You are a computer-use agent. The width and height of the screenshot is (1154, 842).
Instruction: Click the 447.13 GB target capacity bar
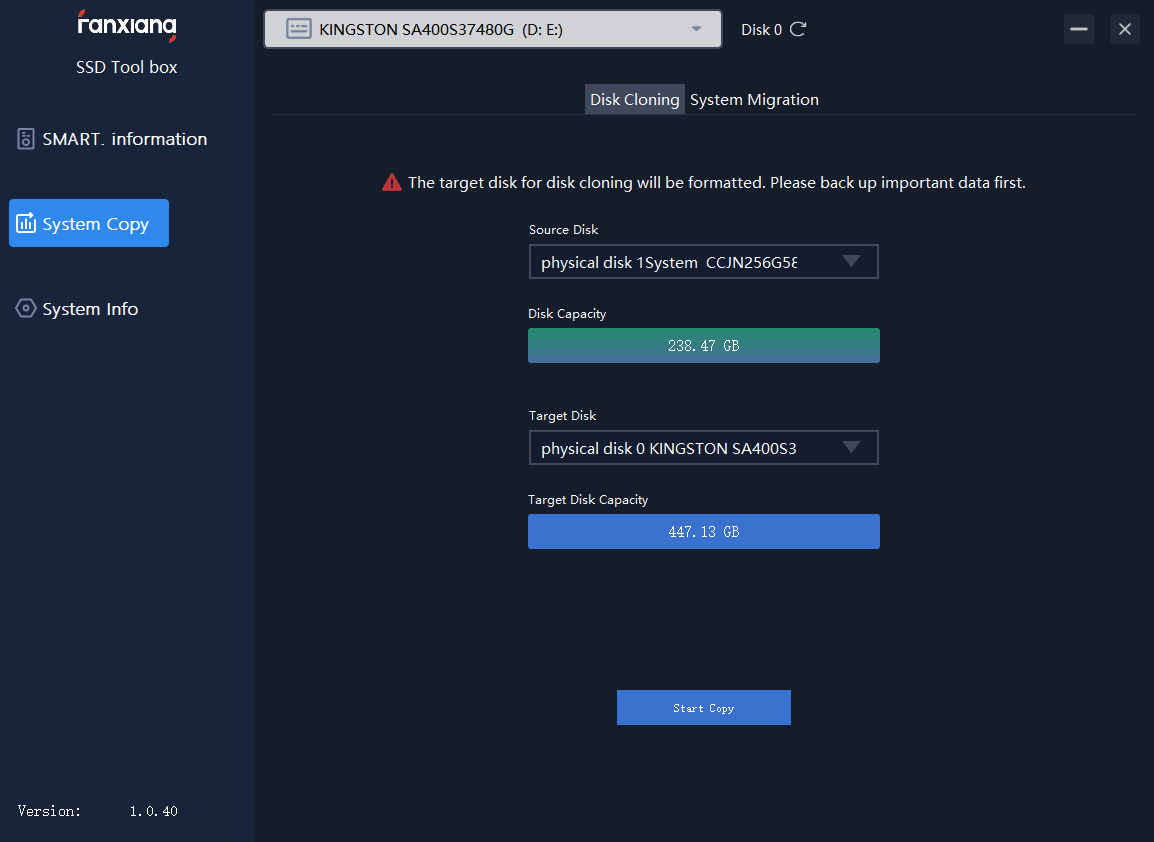[x=704, y=532]
